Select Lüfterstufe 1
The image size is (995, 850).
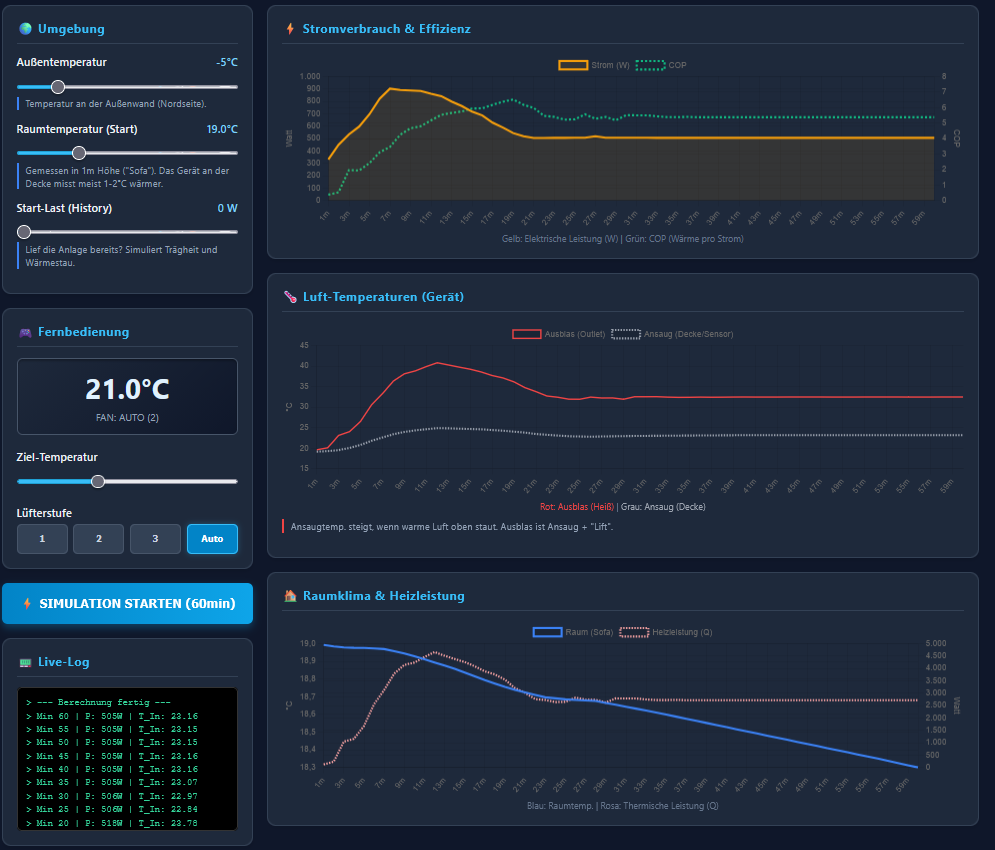point(42,539)
